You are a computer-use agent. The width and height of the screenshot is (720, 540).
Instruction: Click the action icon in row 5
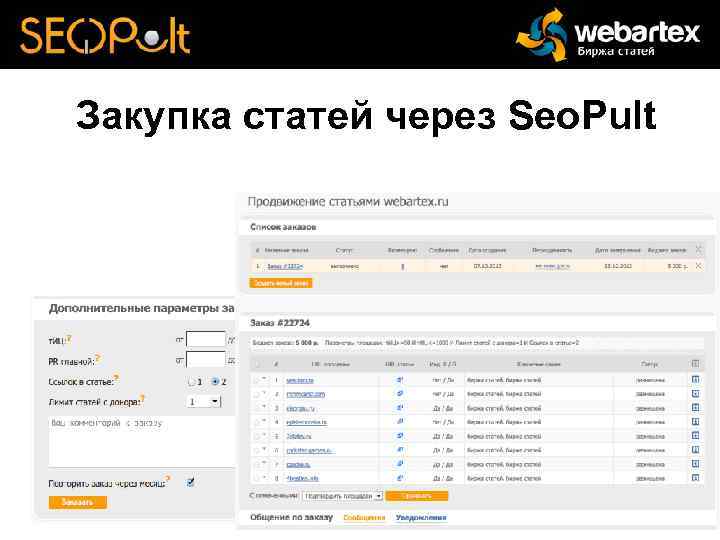695,435
